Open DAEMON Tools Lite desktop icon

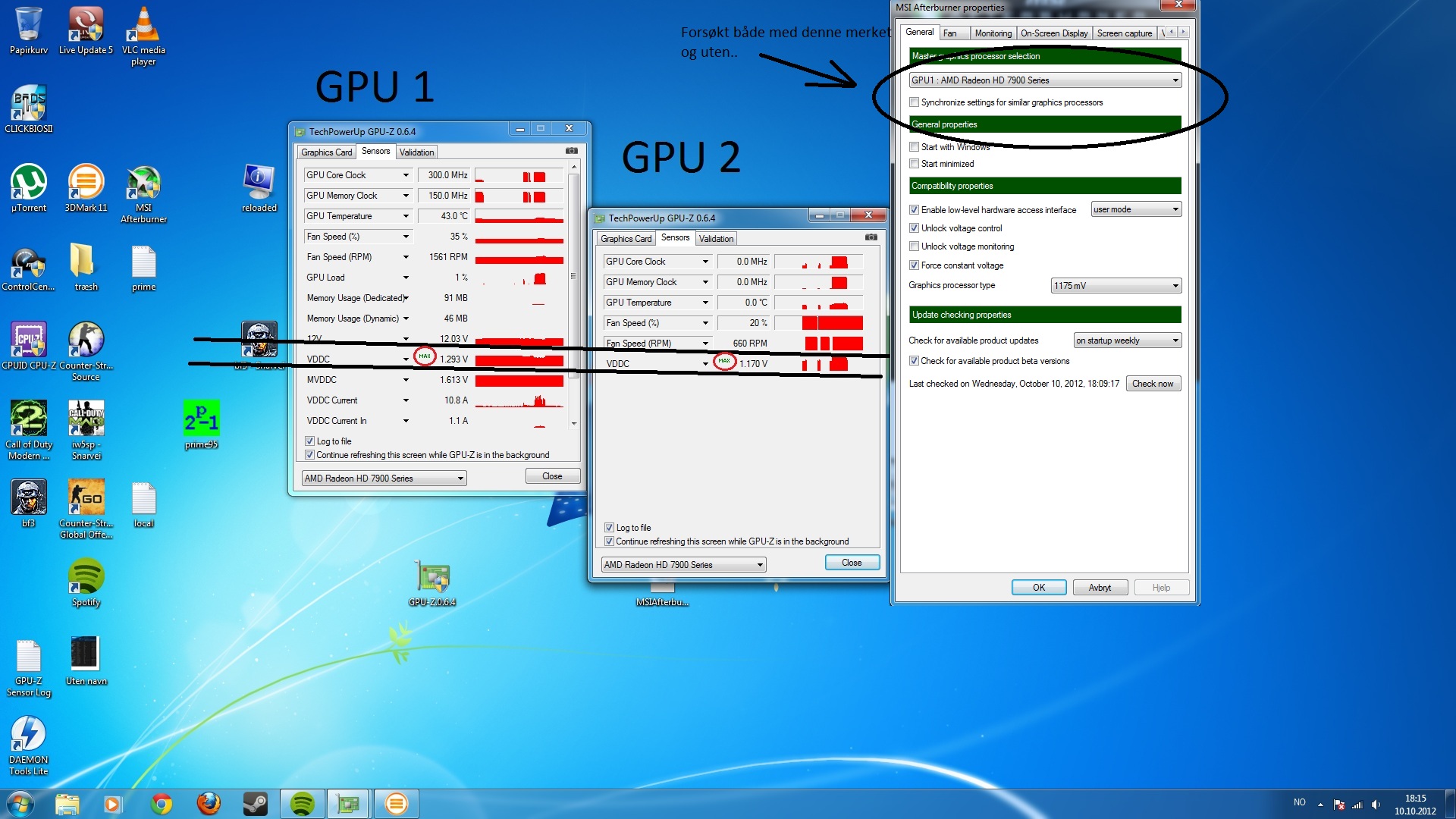[x=28, y=745]
